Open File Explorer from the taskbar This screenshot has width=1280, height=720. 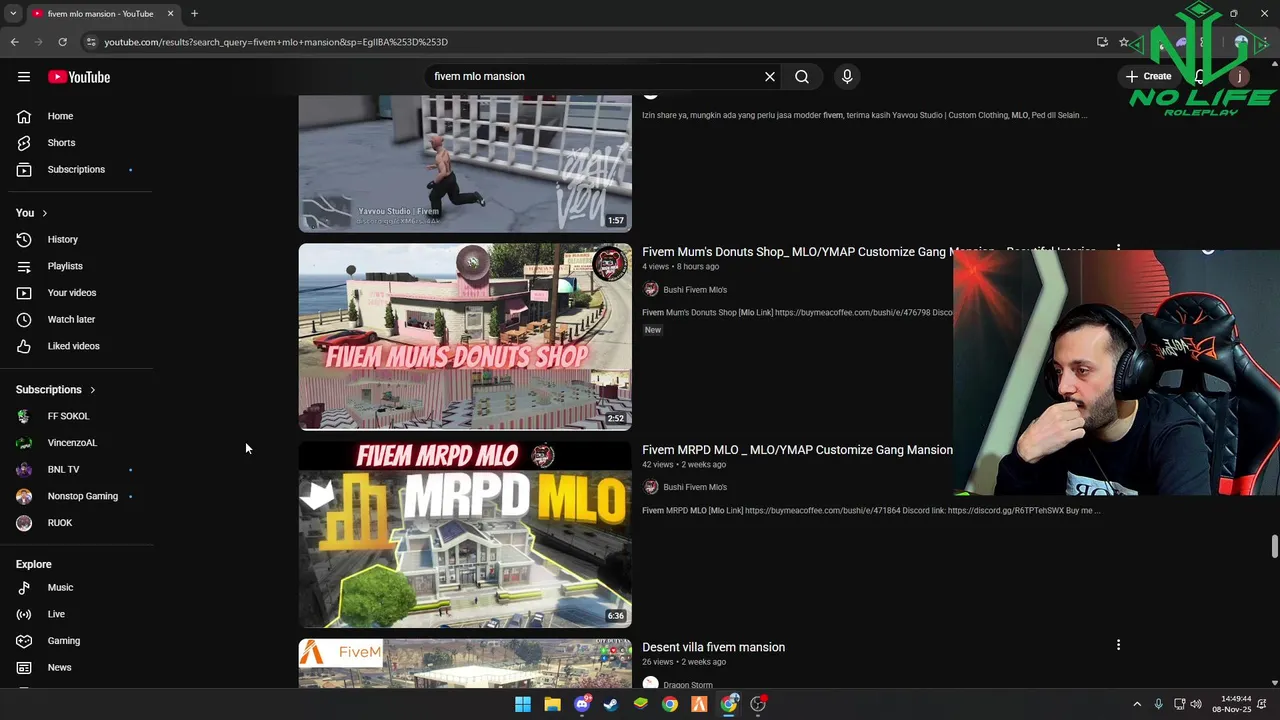[552, 704]
